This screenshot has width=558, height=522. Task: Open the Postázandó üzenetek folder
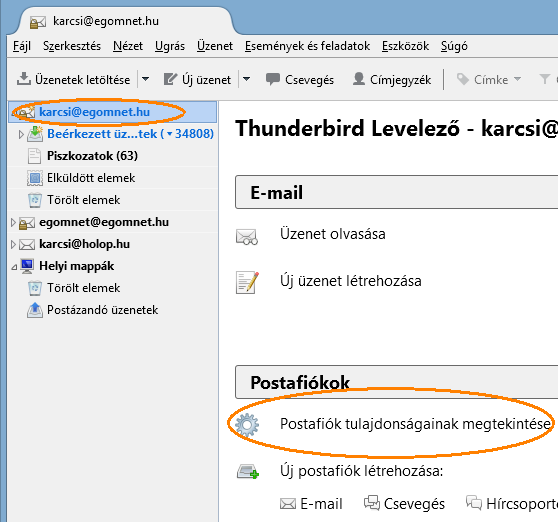click(102, 310)
